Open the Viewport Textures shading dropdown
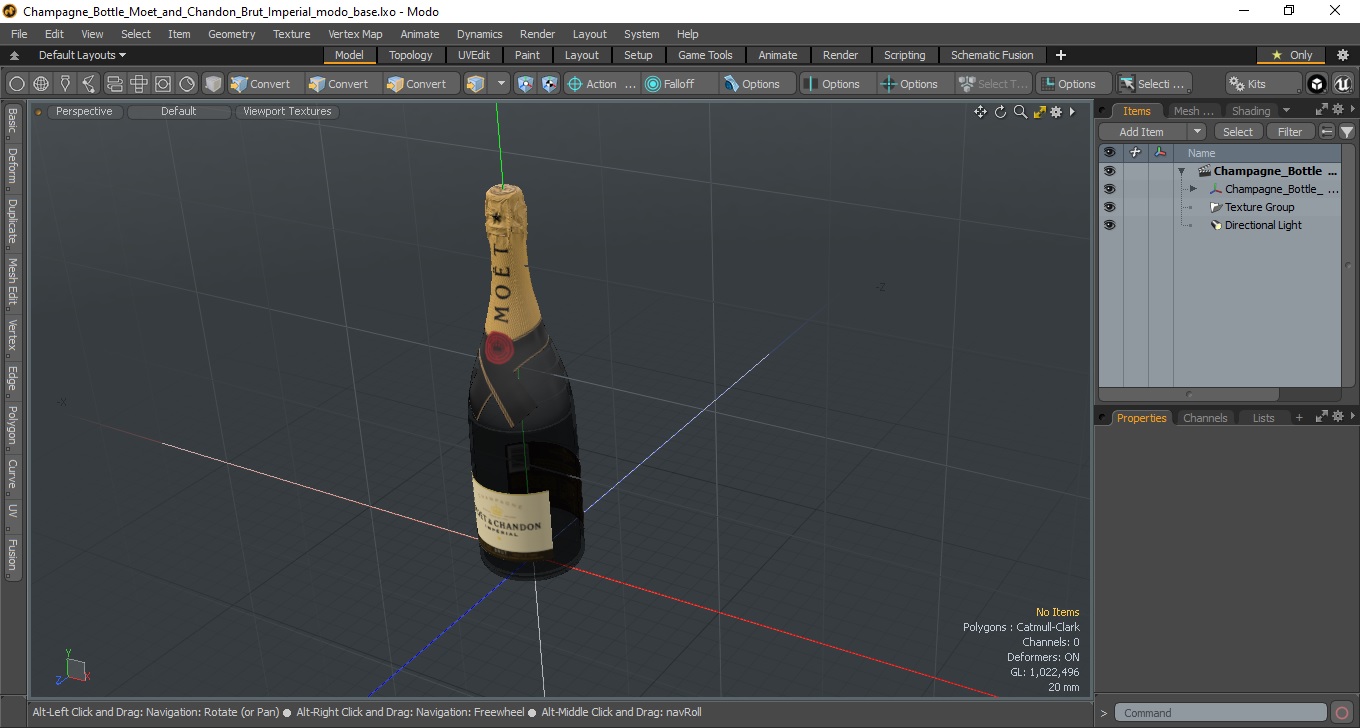 pyautogui.click(x=287, y=112)
